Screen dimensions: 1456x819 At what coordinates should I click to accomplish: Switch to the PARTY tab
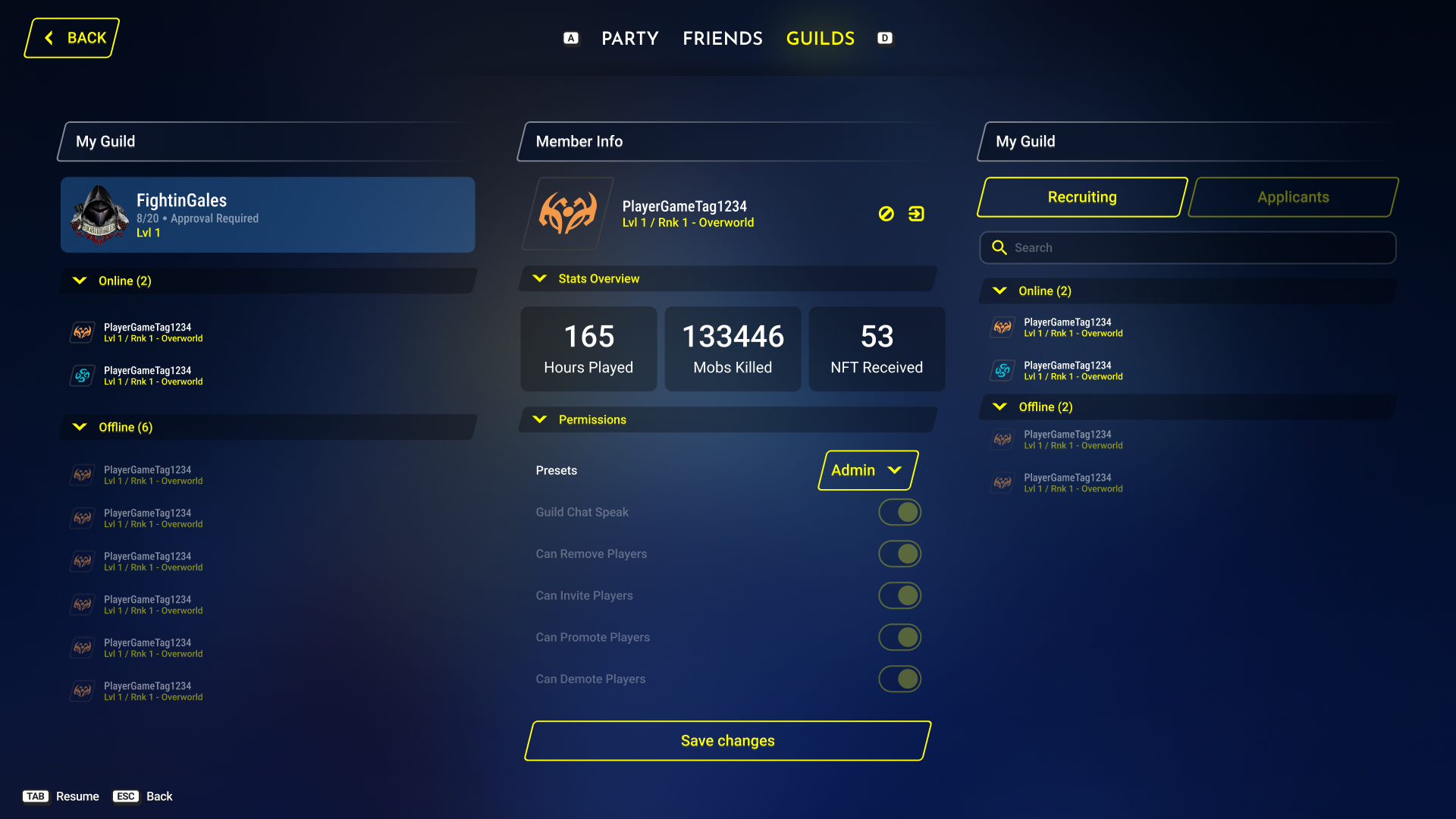pos(630,39)
